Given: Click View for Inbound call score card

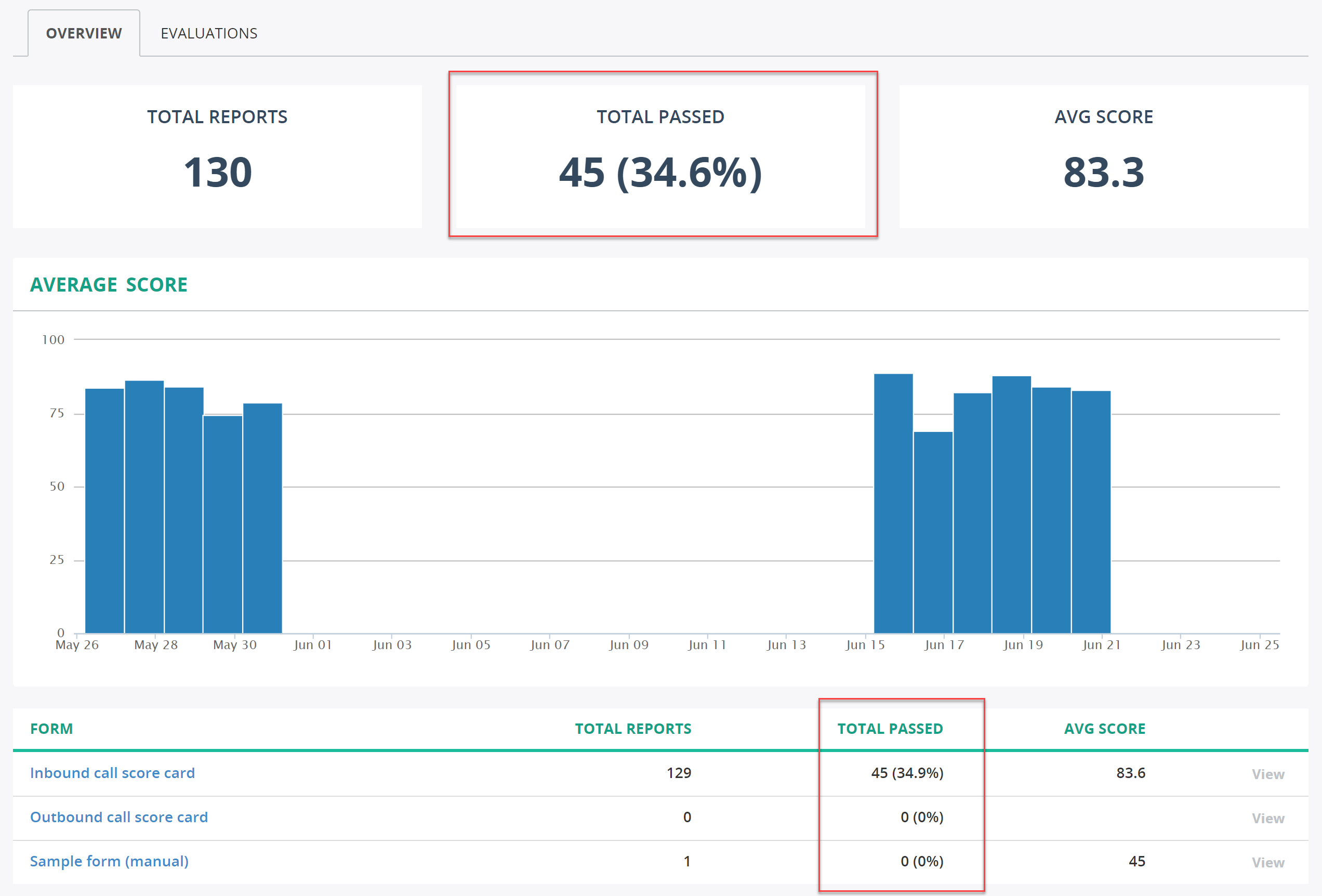Looking at the screenshot, I should 1267,774.
